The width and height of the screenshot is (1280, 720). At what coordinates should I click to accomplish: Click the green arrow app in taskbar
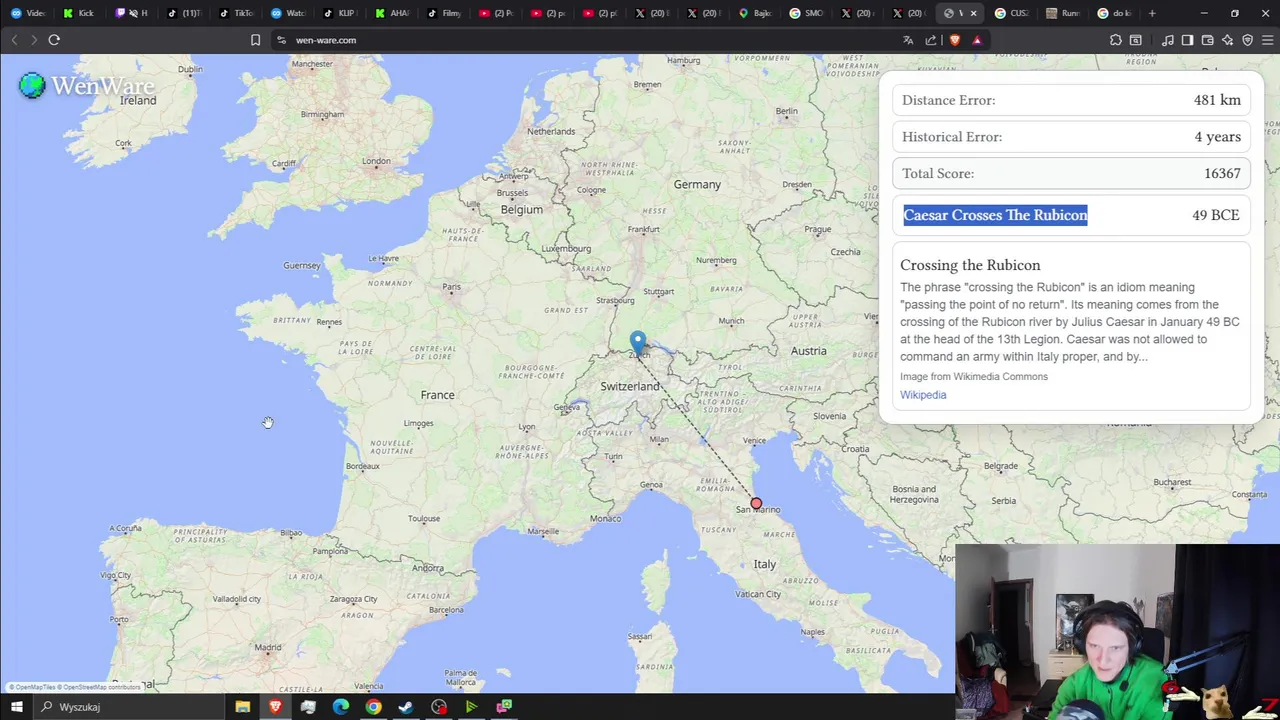(x=471, y=707)
